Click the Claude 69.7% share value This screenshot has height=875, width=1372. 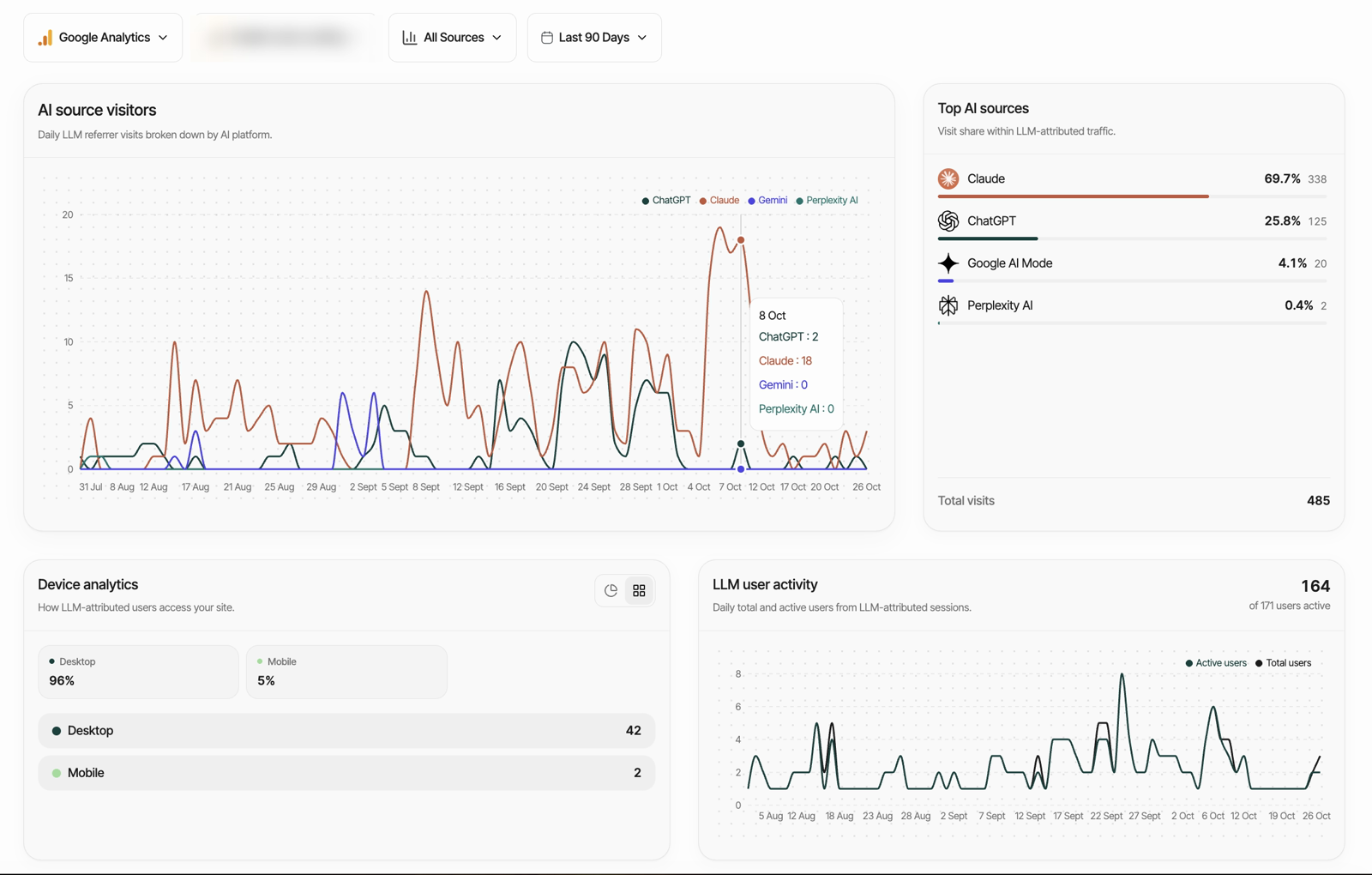pos(1282,178)
